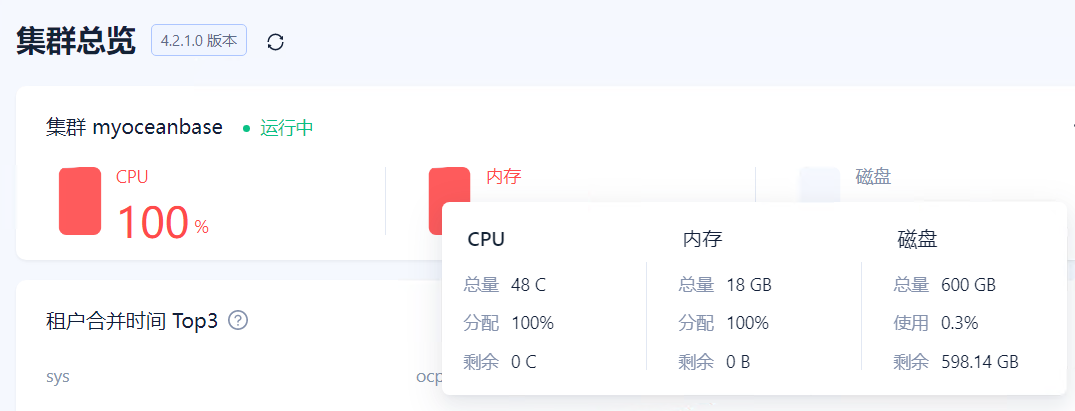The image size is (1075, 411).
Task: Click the 运行中 running status label
Action: [x=287, y=128]
